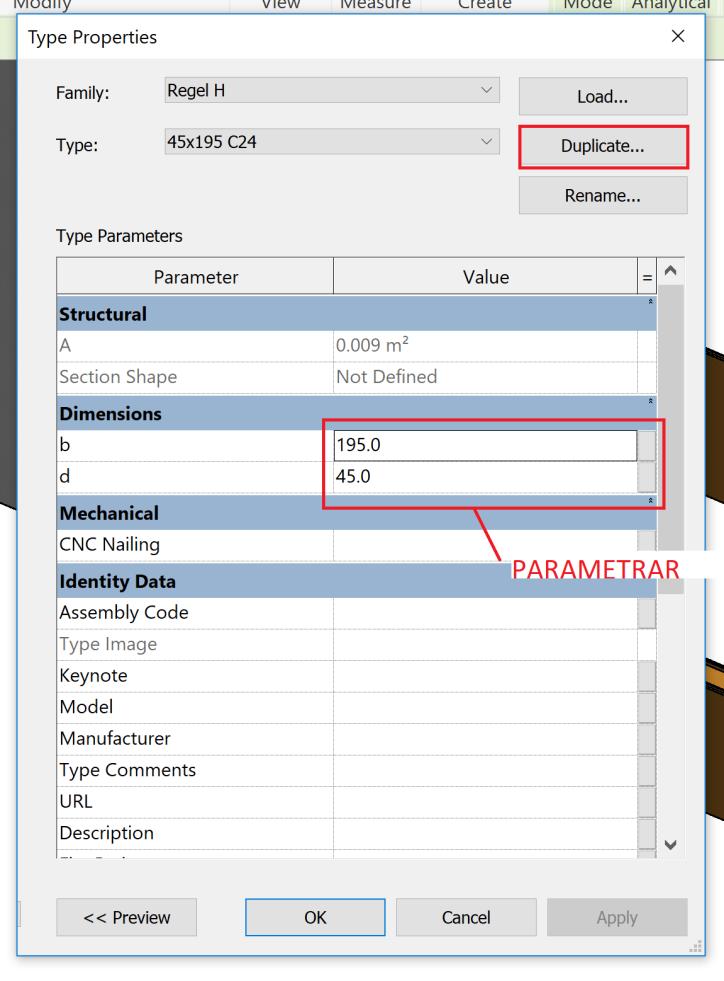Screen dimensions: 724x981
Task: Click the association button for Type Comments
Action: coord(647,771)
